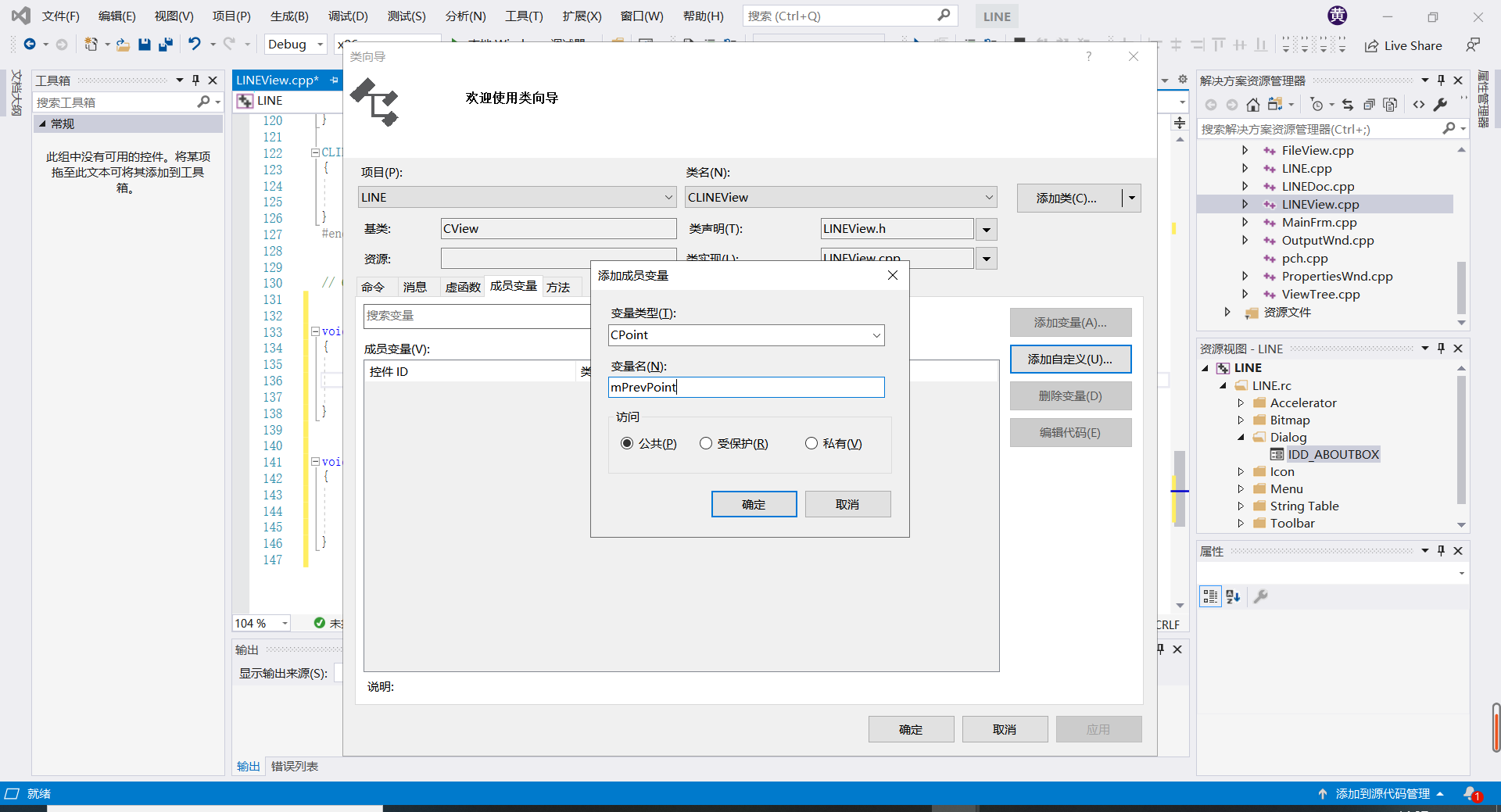Sort properties alphabetically in the Properties panel

(1233, 596)
